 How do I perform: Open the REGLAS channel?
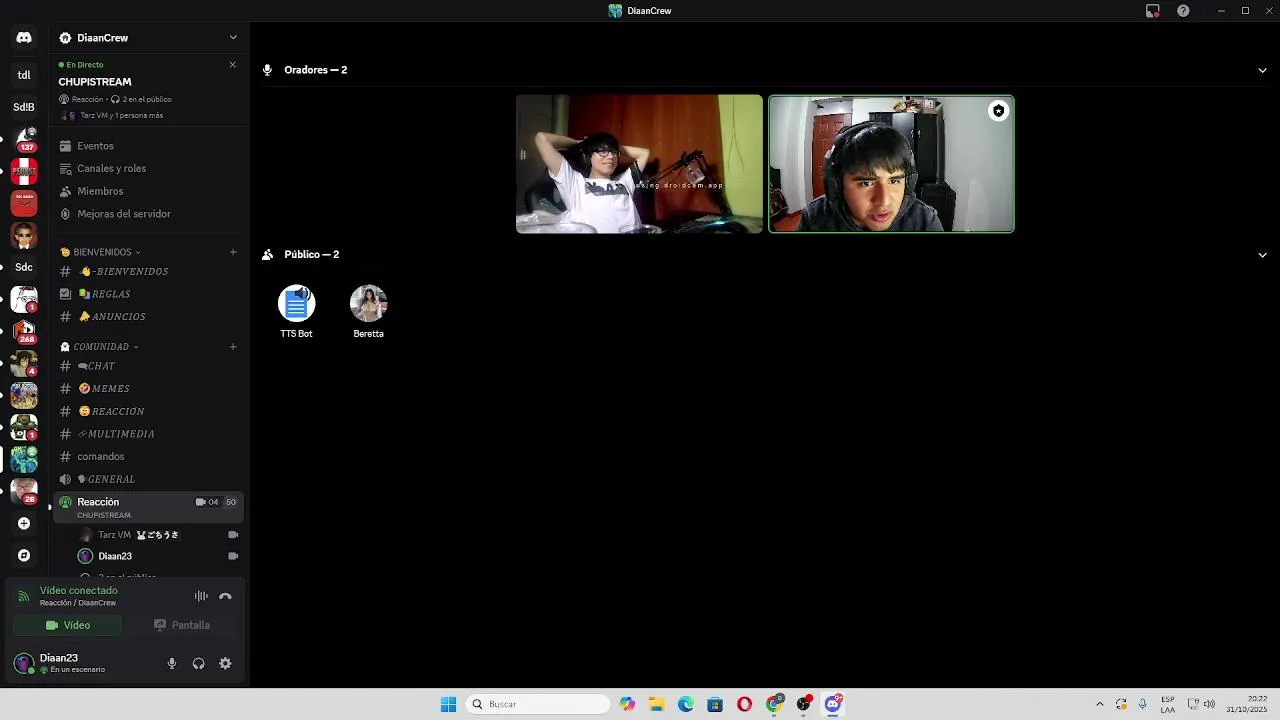click(148, 294)
